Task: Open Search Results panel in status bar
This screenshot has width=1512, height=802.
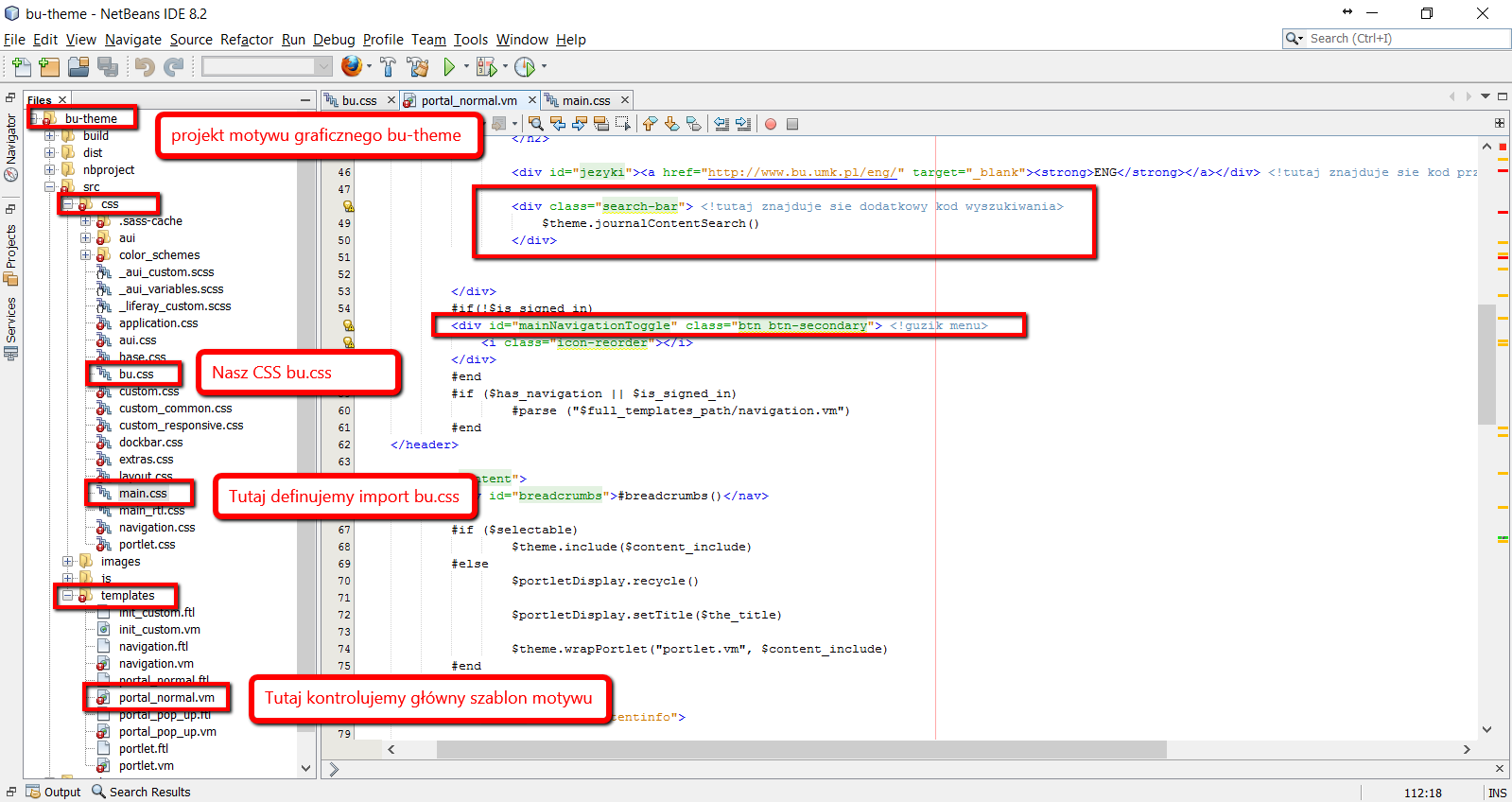Action: (x=141, y=792)
